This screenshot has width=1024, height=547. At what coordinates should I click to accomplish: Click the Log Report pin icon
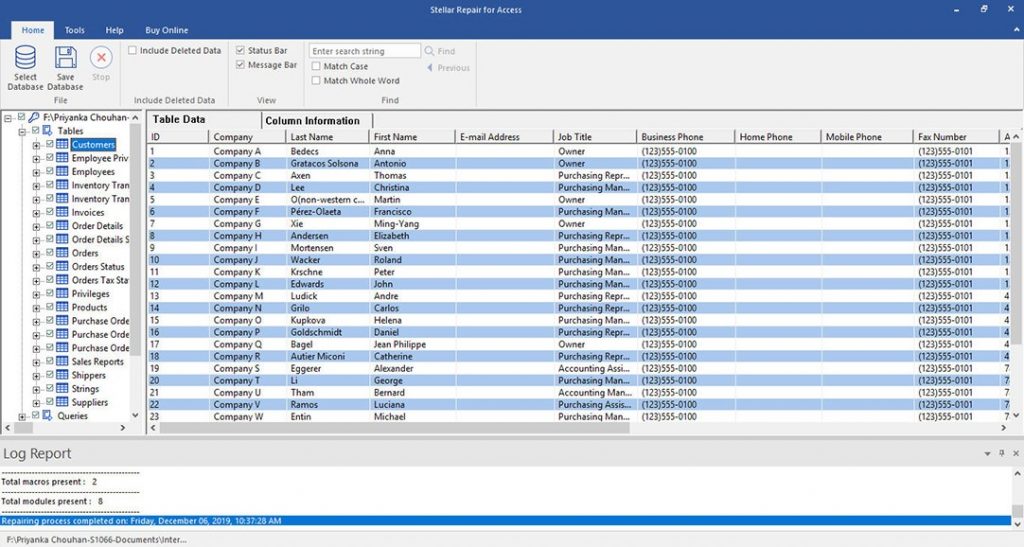coord(1002,453)
